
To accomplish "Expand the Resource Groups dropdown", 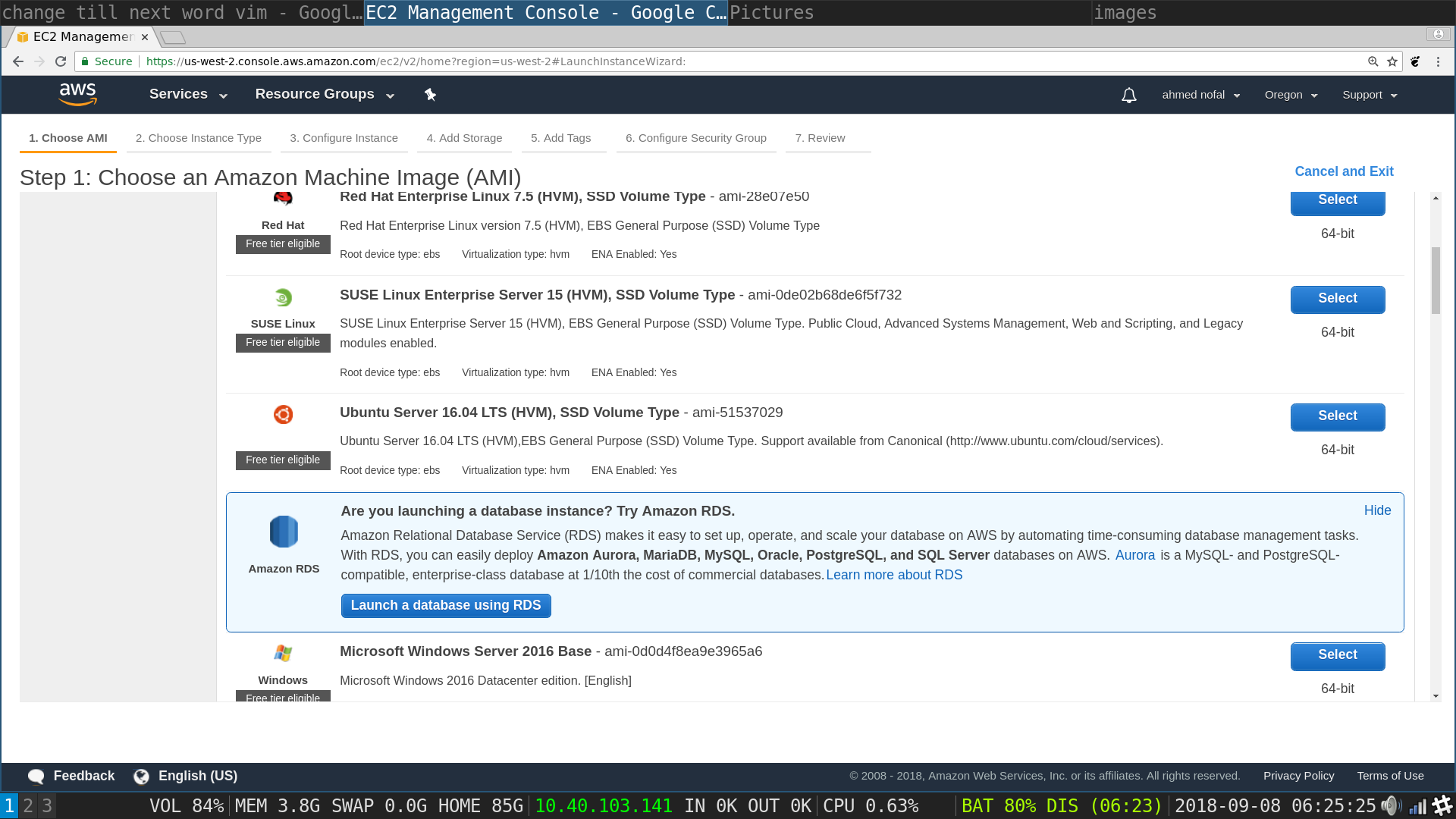I will click(x=325, y=94).
